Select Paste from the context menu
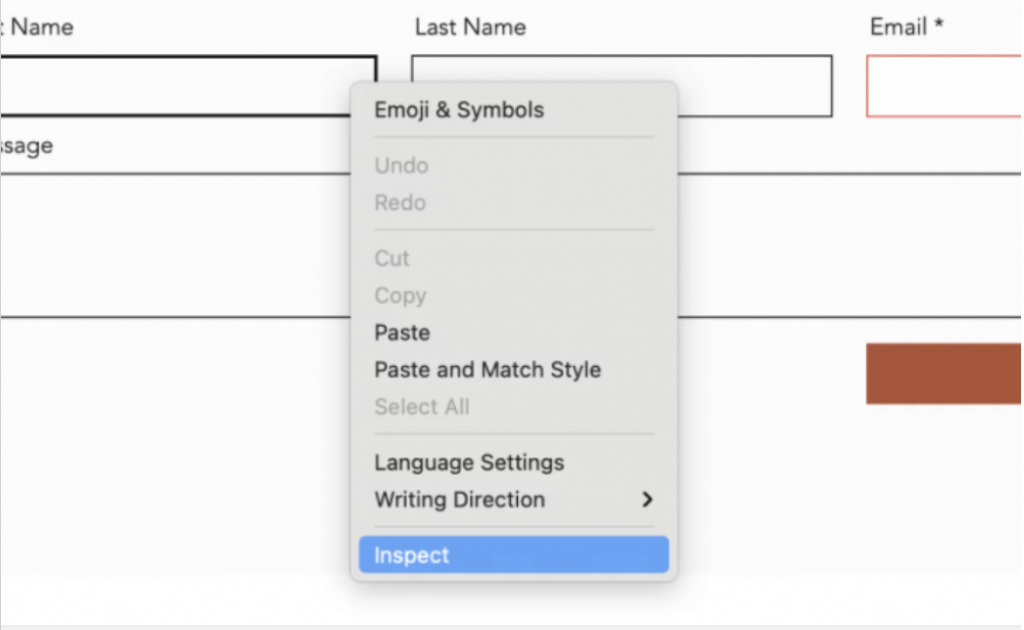The image size is (1024, 630). click(401, 332)
